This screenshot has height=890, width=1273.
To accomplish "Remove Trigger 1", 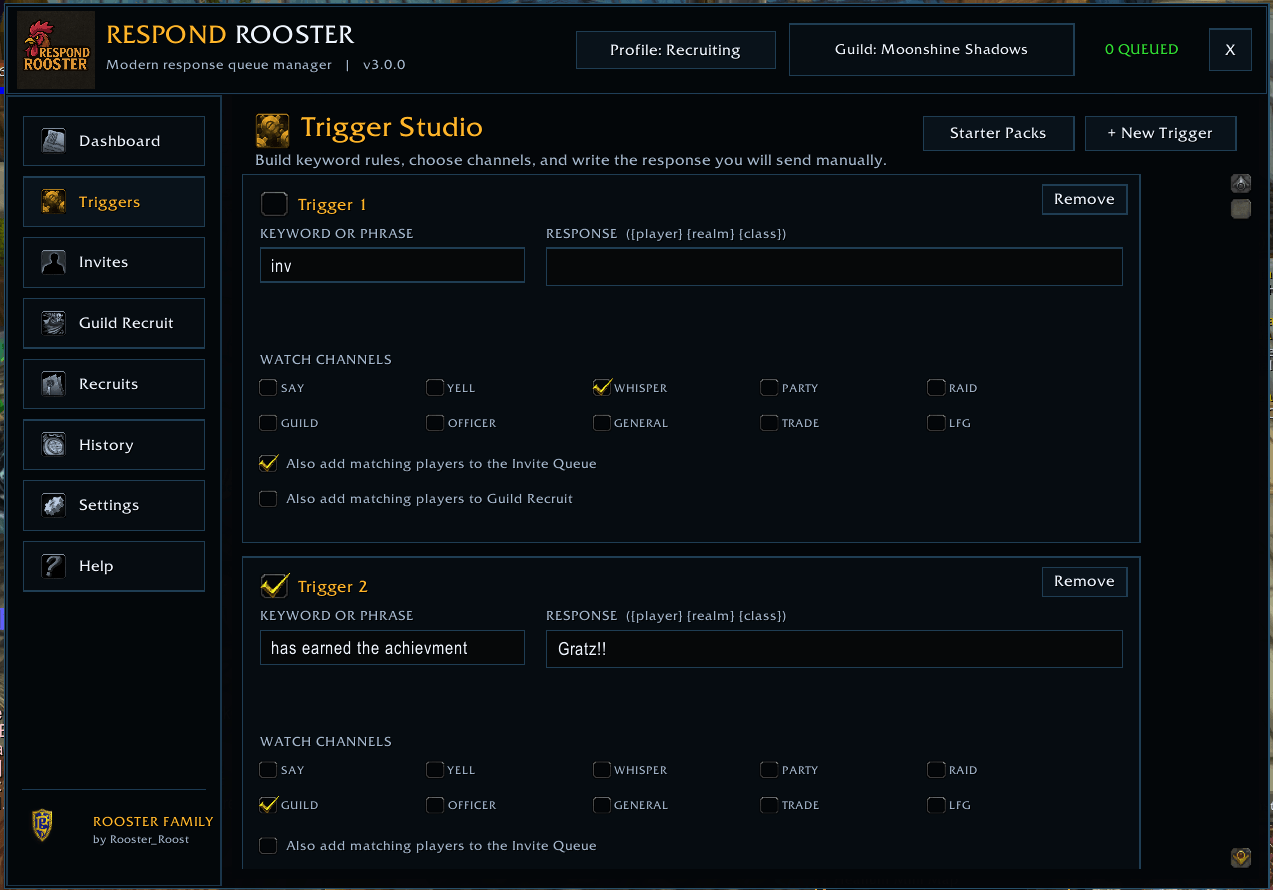I will tap(1084, 199).
